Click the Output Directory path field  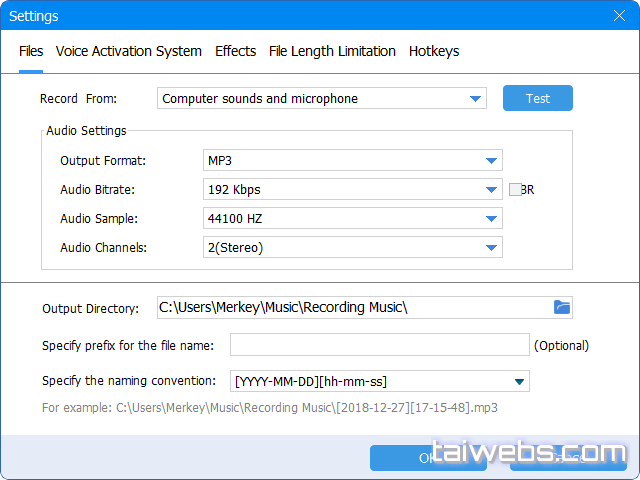click(350, 307)
